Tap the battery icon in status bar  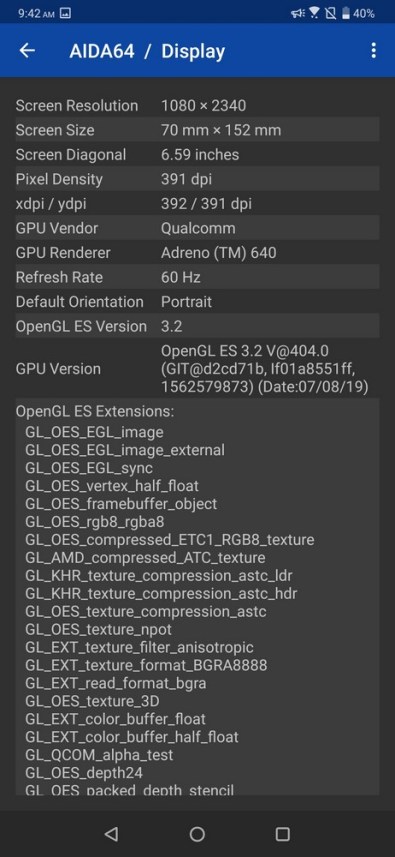tap(346, 13)
